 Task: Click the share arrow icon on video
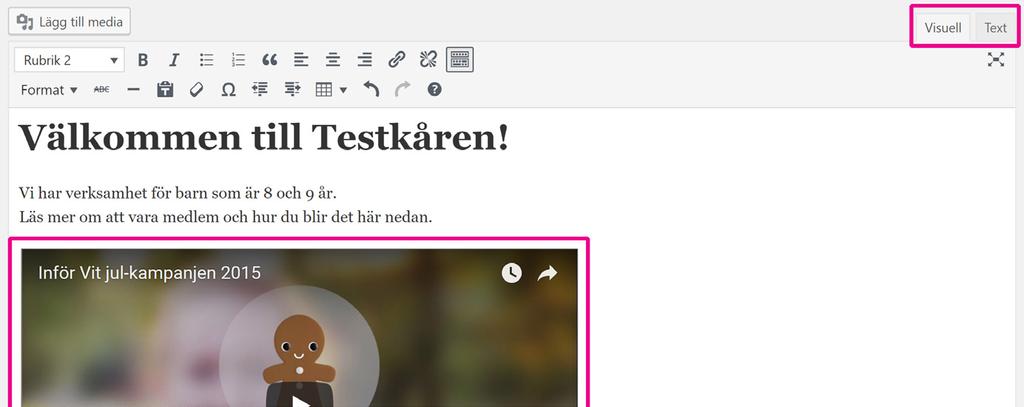point(547,273)
